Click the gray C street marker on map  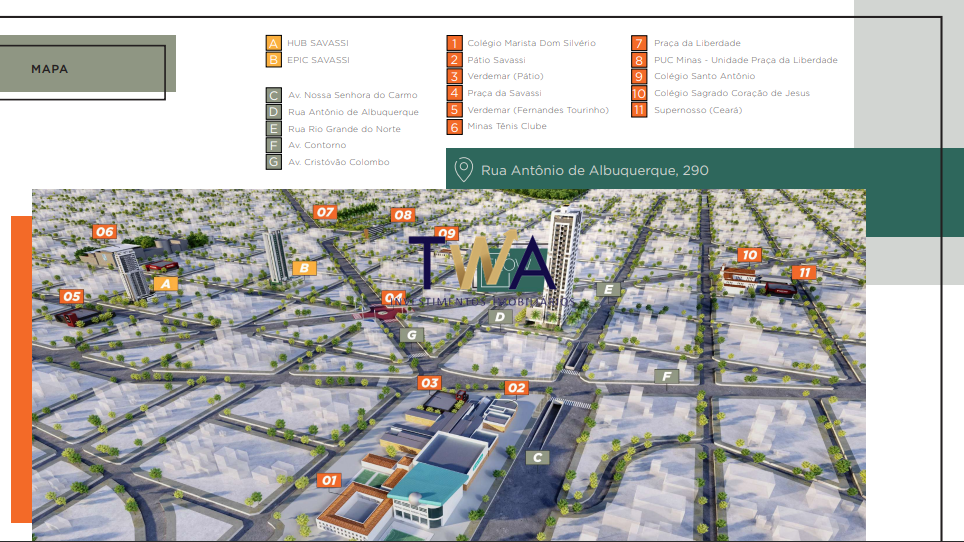pos(538,458)
